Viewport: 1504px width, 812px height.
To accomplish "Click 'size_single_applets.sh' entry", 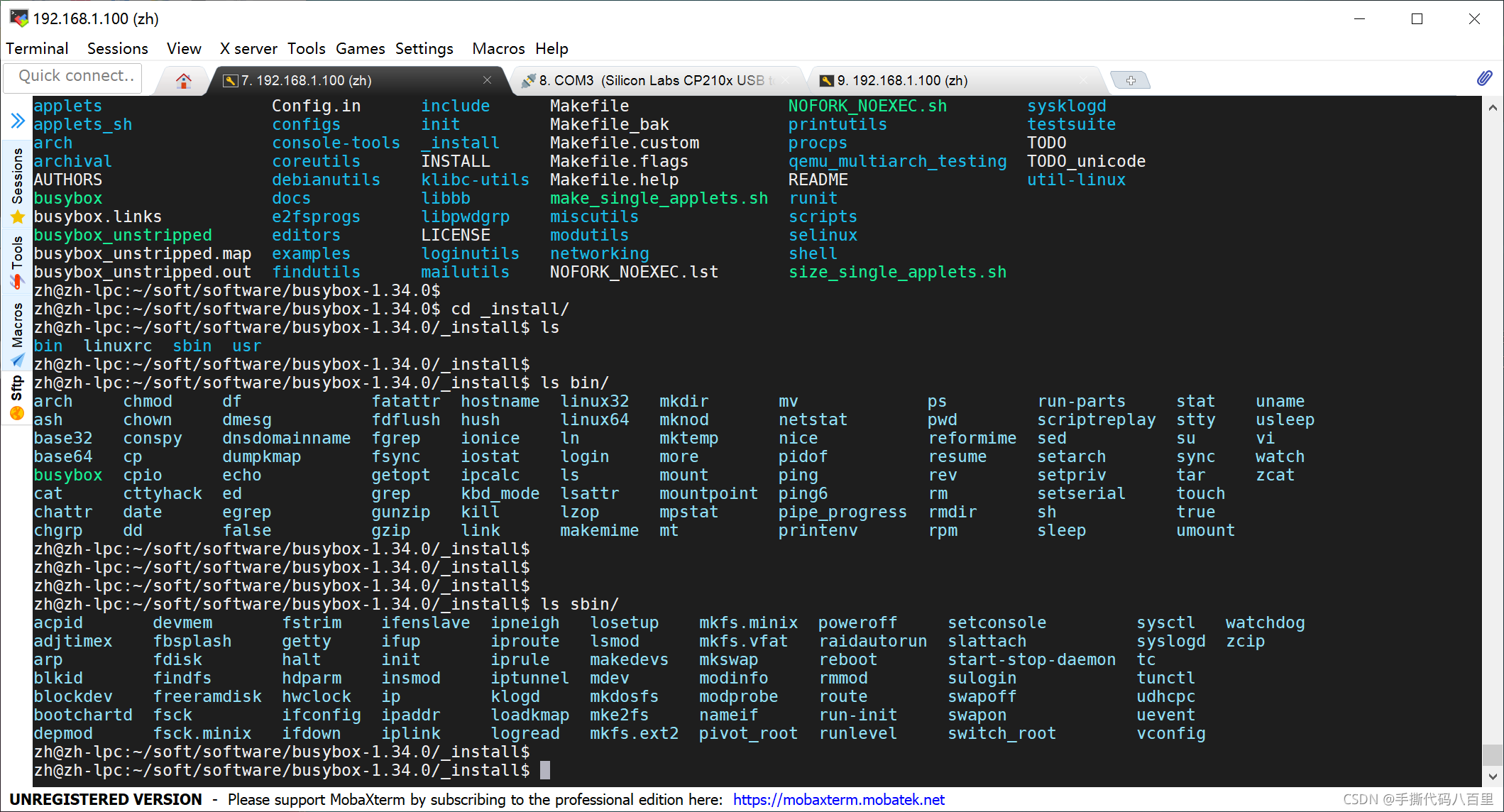I will (897, 272).
